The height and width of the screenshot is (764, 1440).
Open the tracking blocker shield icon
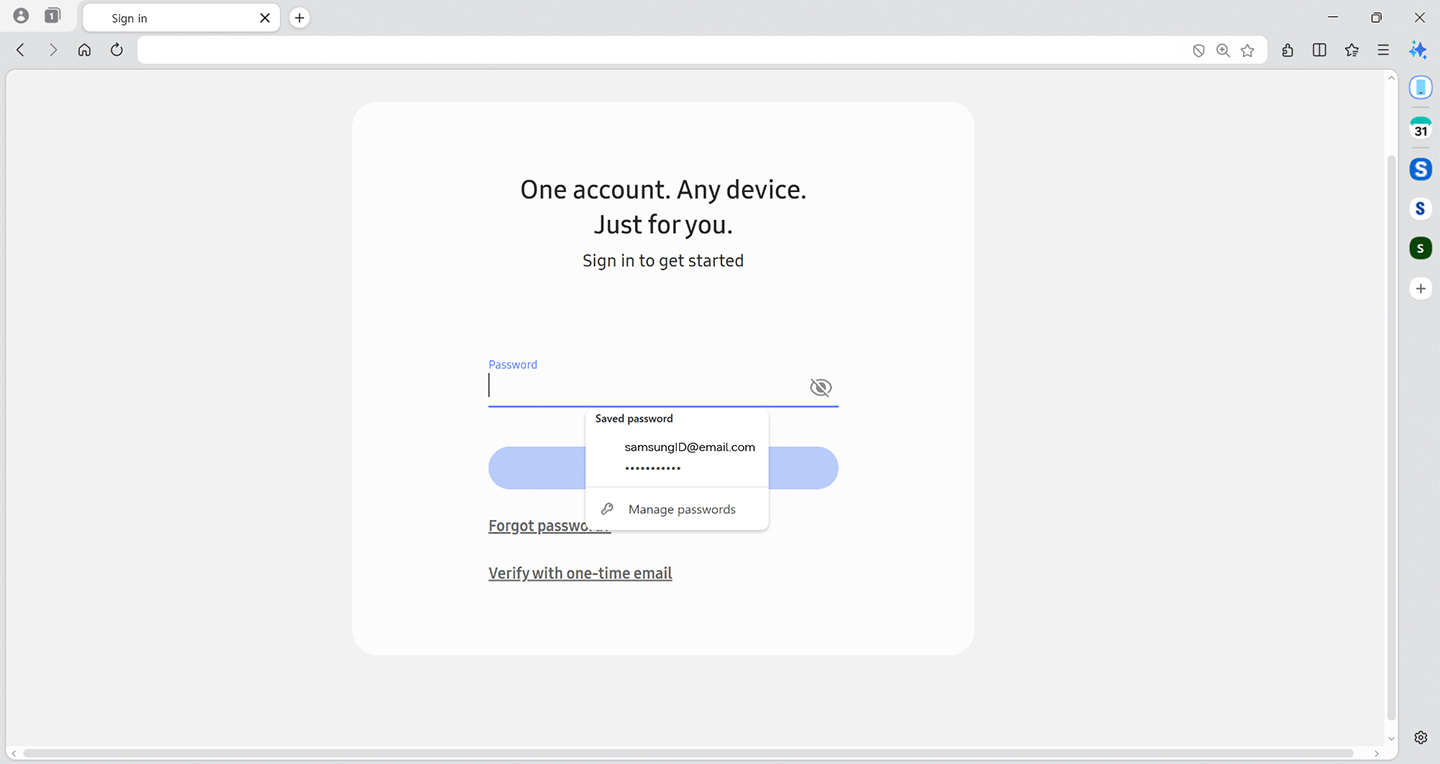coord(1198,49)
